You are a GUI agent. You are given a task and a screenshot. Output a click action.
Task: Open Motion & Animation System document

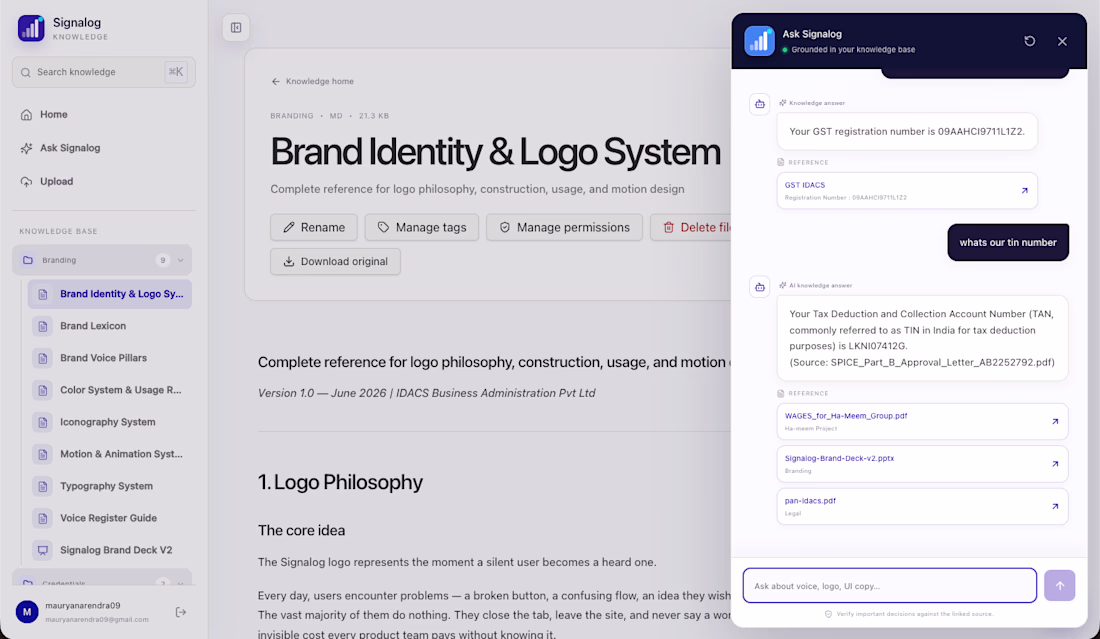(x=109, y=455)
